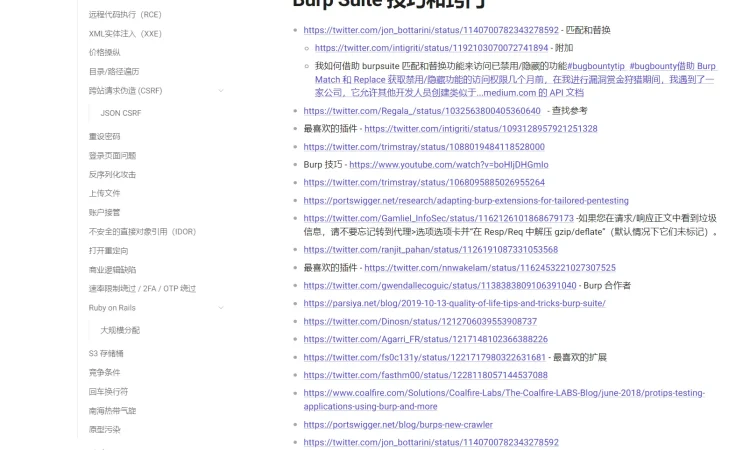The width and height of the screenshot is (750, 450).
Task: Open 不安全的直接对象引用 (IDOR) page
Action: 143,231
